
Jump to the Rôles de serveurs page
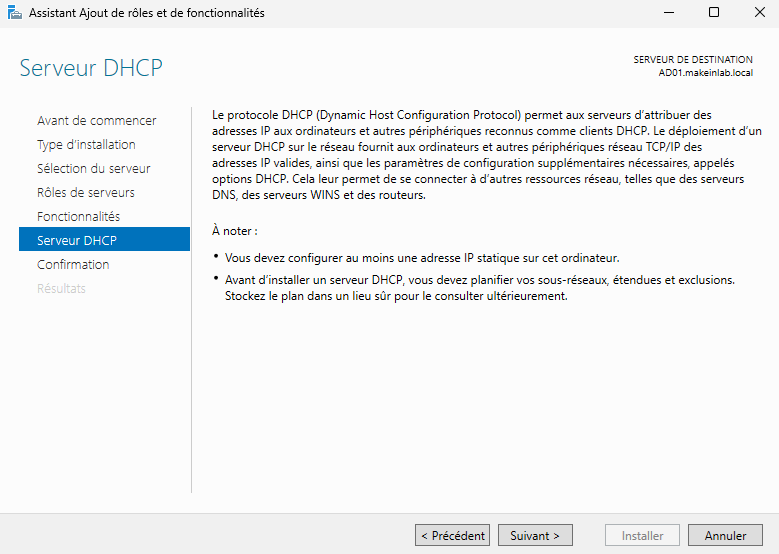click(85, 192)
